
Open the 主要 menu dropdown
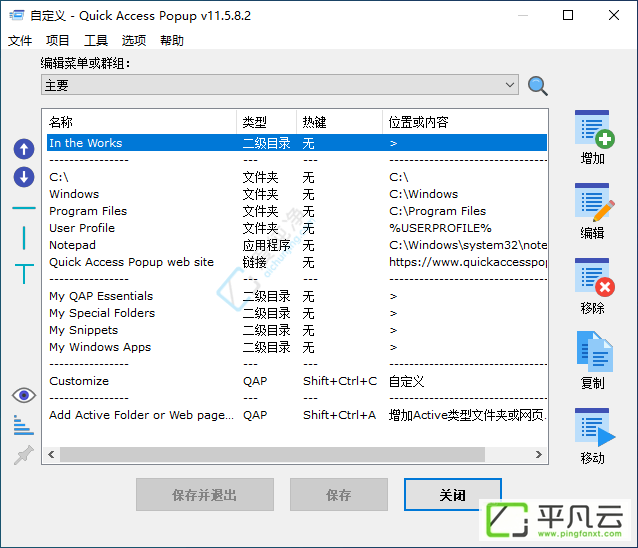pos(280,85)
